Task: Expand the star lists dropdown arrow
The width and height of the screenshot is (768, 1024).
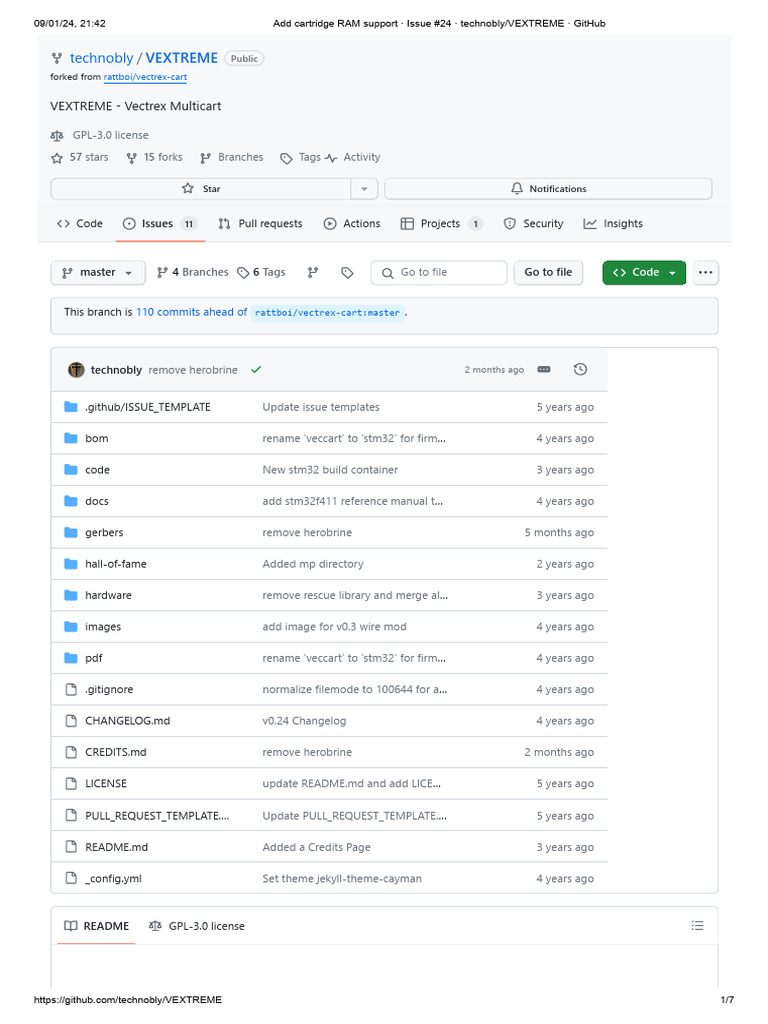Action: tap(364, 189)
